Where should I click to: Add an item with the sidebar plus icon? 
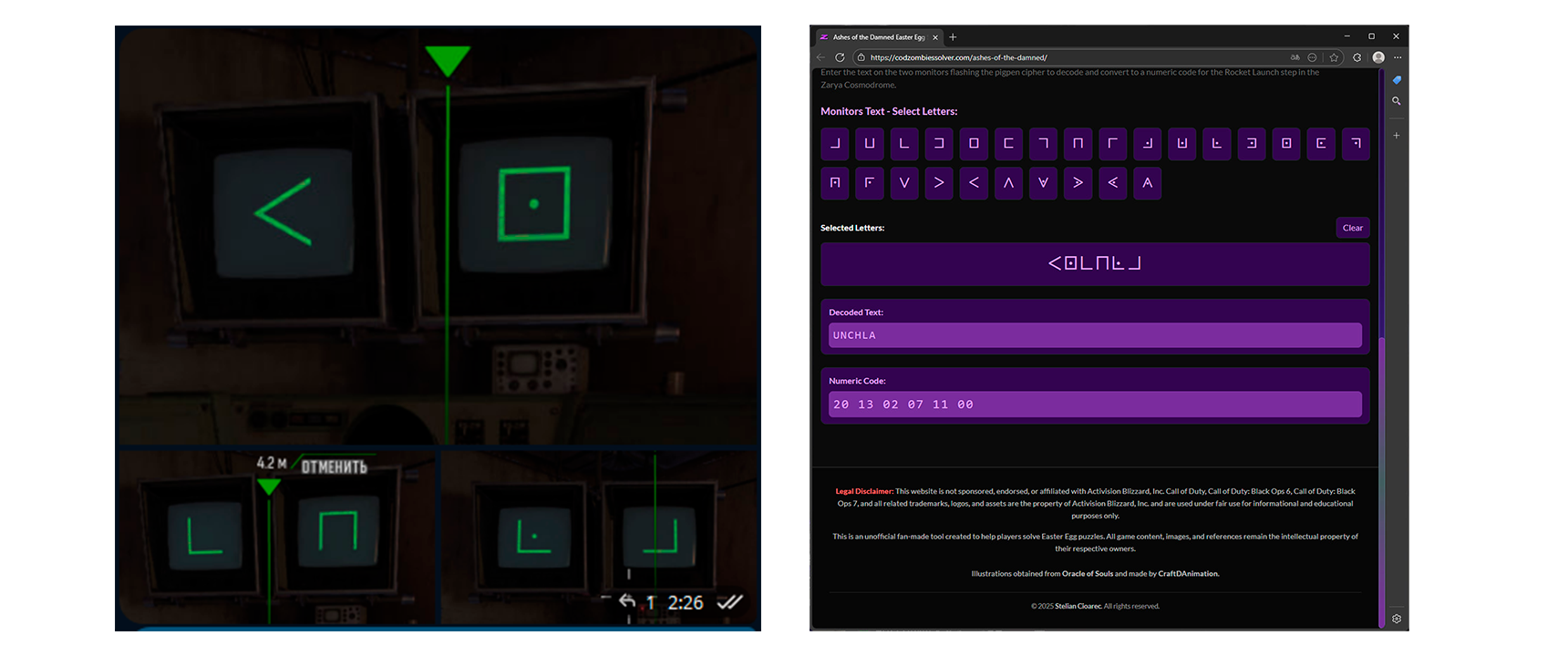coord(1397,135)
